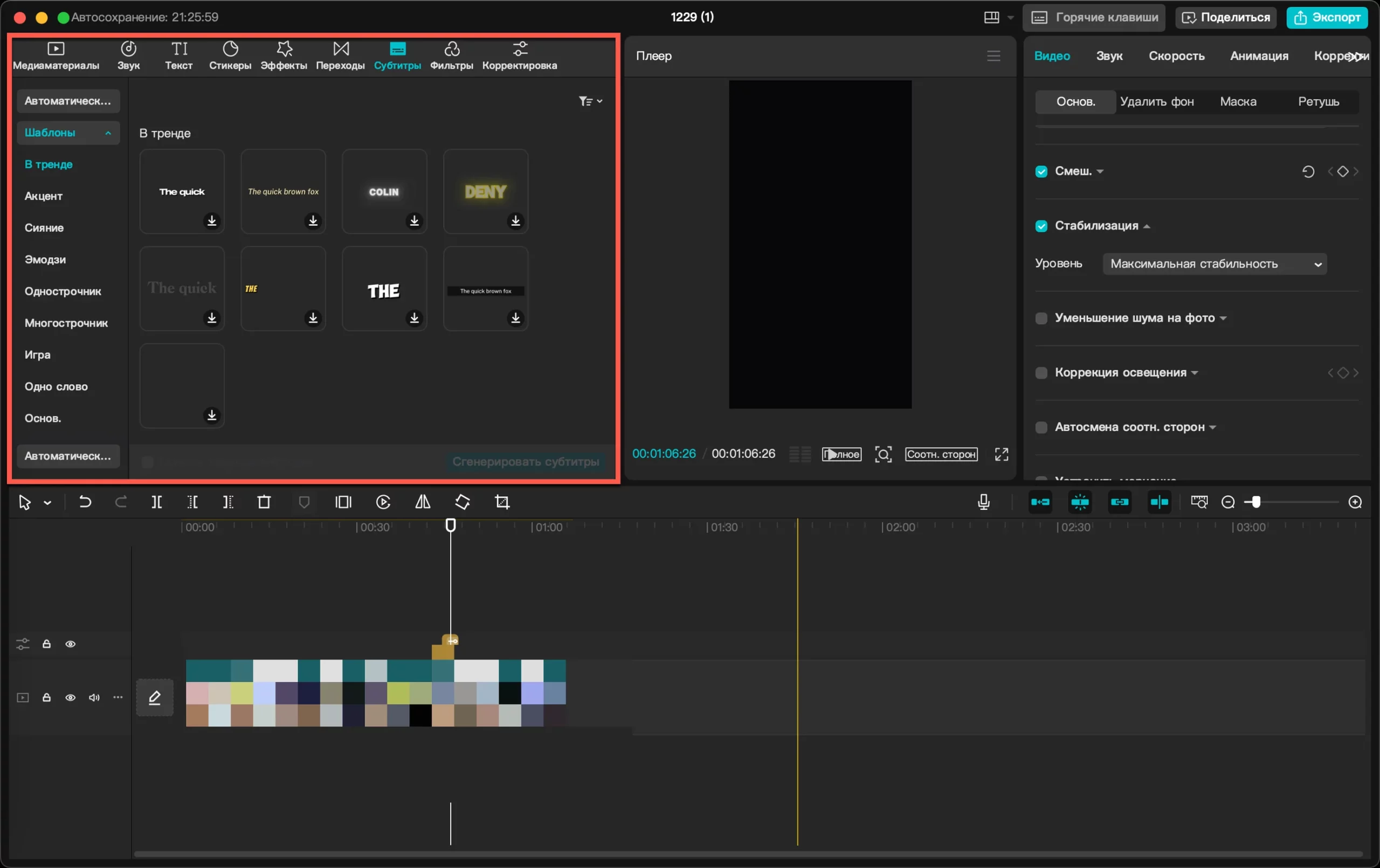
Task: Collapse the Шаблоны category expander
Action: pyautogui.click(x=108, y=133)
